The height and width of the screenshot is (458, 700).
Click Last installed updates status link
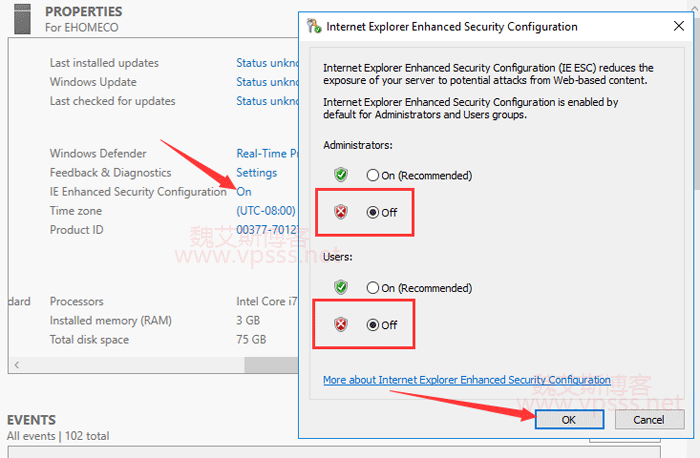coord(267,63)
